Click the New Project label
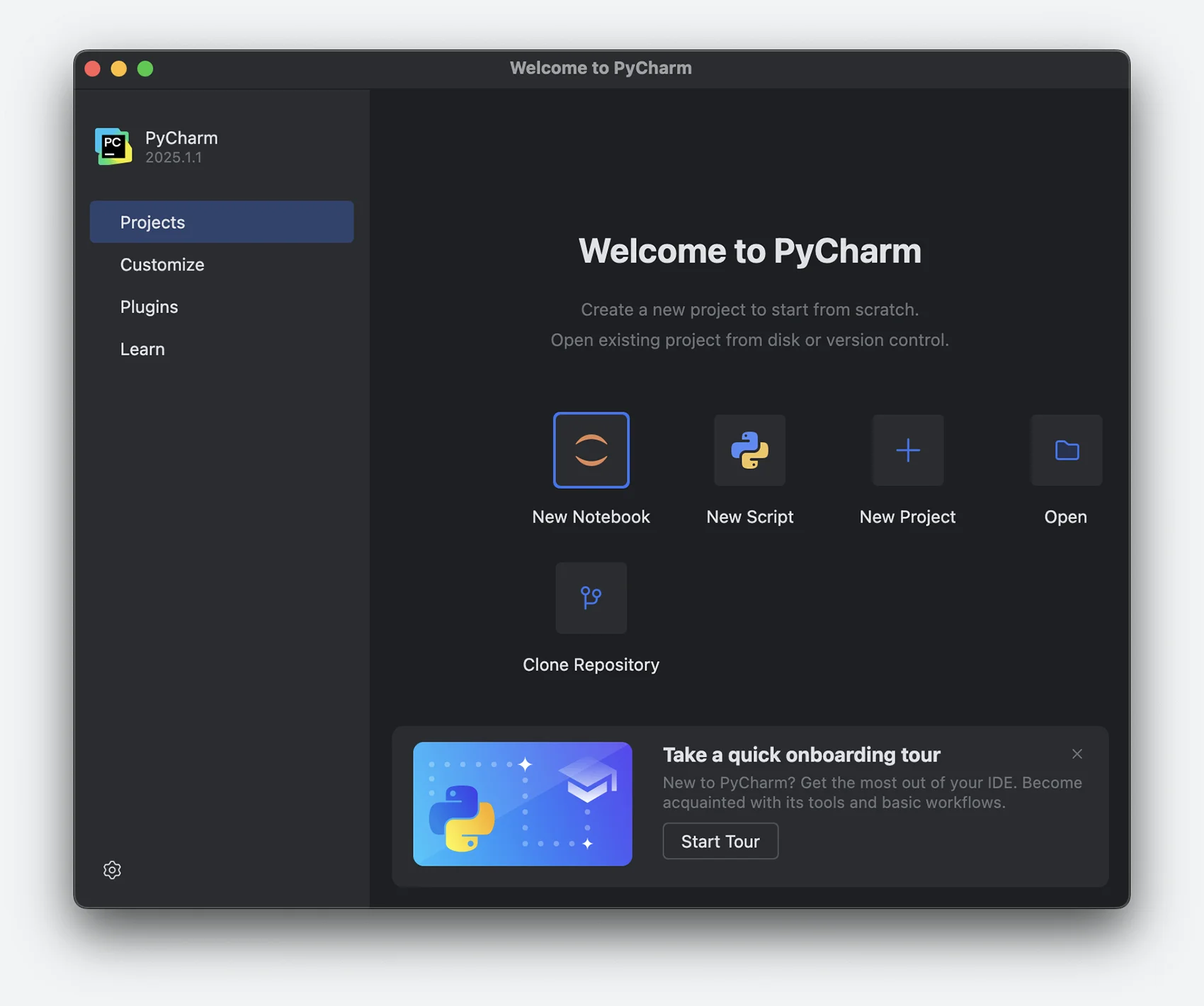This screenshot has height=1006, width=1204. (907, 516)
